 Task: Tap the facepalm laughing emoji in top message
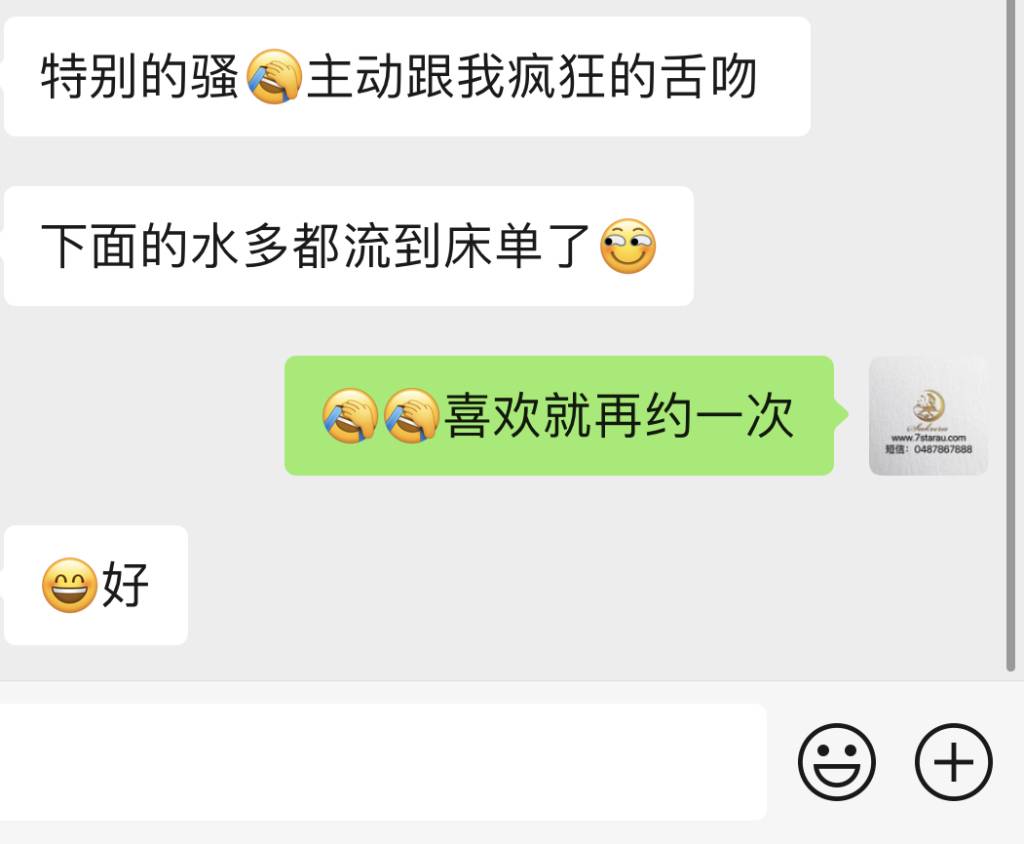(x=274, y=76)
